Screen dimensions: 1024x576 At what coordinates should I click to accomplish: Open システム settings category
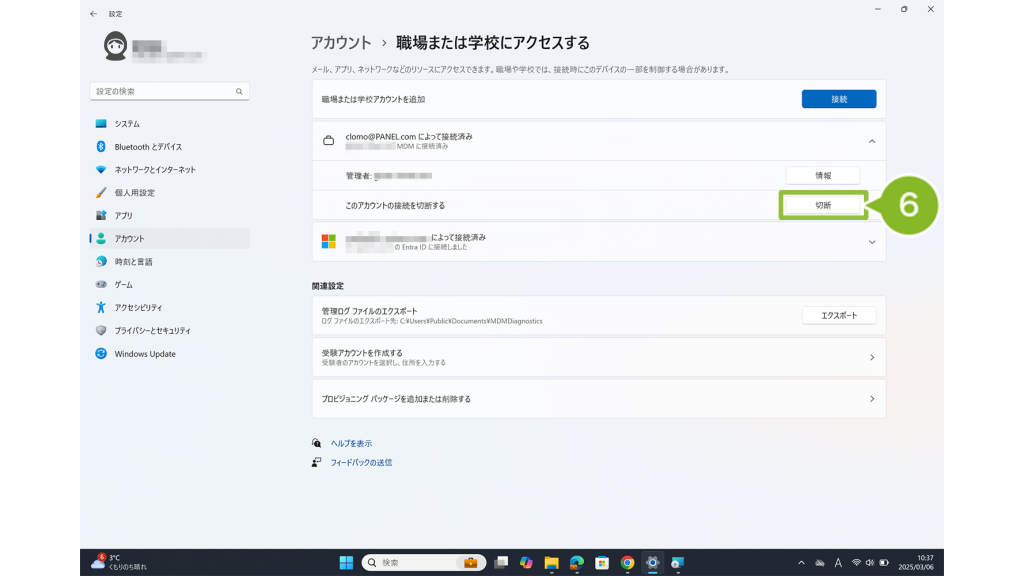click(169, 123)
